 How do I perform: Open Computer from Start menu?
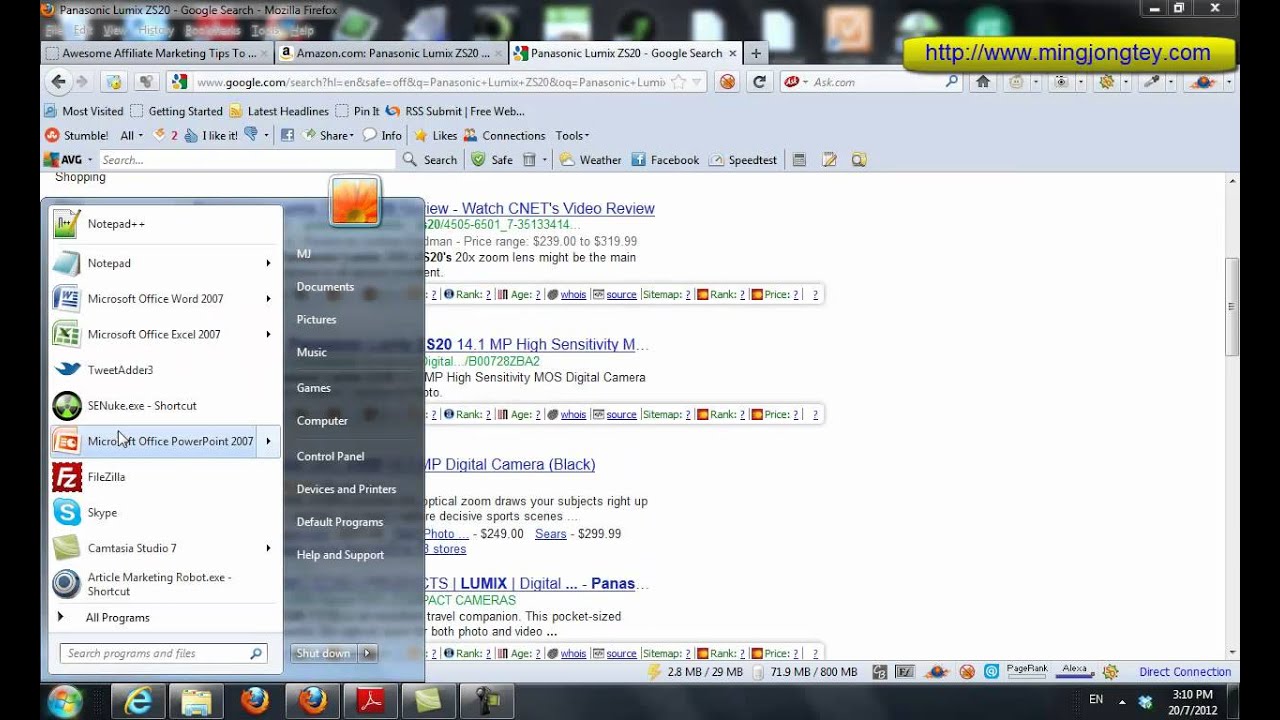point(322,421)
